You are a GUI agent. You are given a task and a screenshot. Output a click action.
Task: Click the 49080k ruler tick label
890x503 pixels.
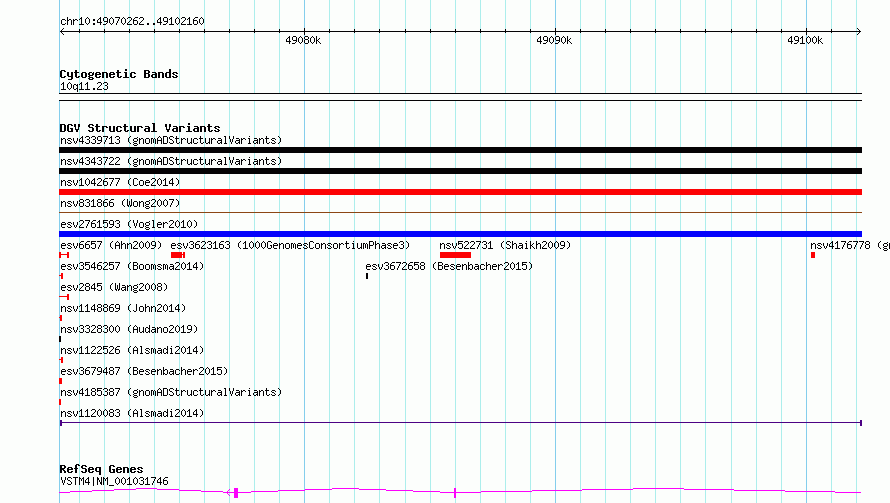(x=303, y=40)
